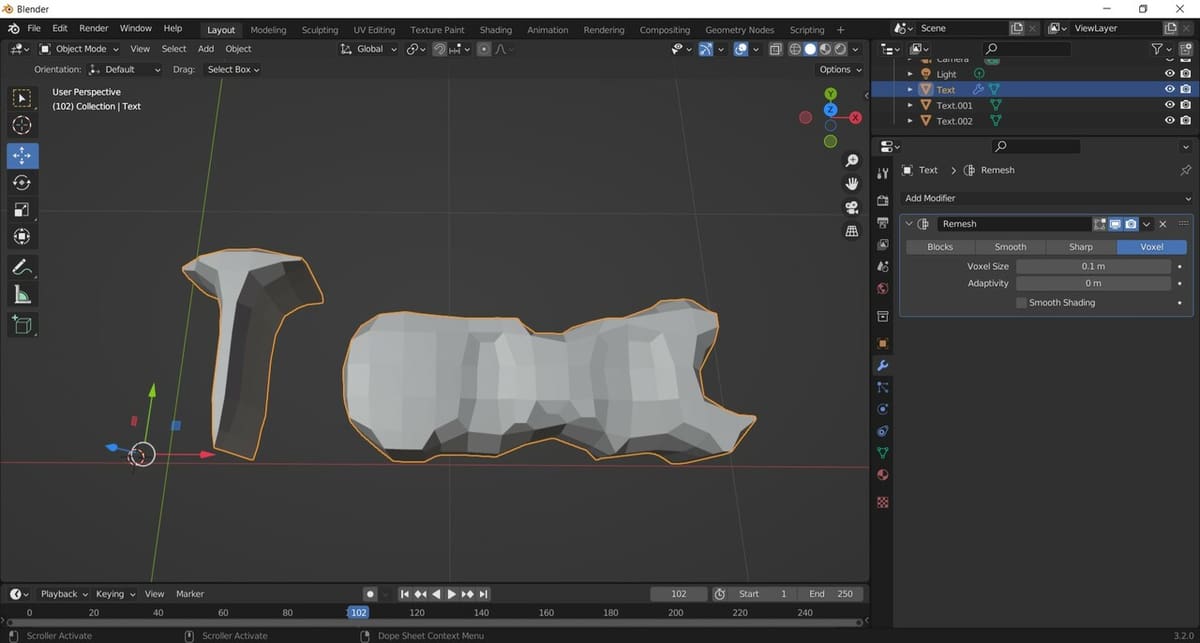Open the File menu

[34, 28]
